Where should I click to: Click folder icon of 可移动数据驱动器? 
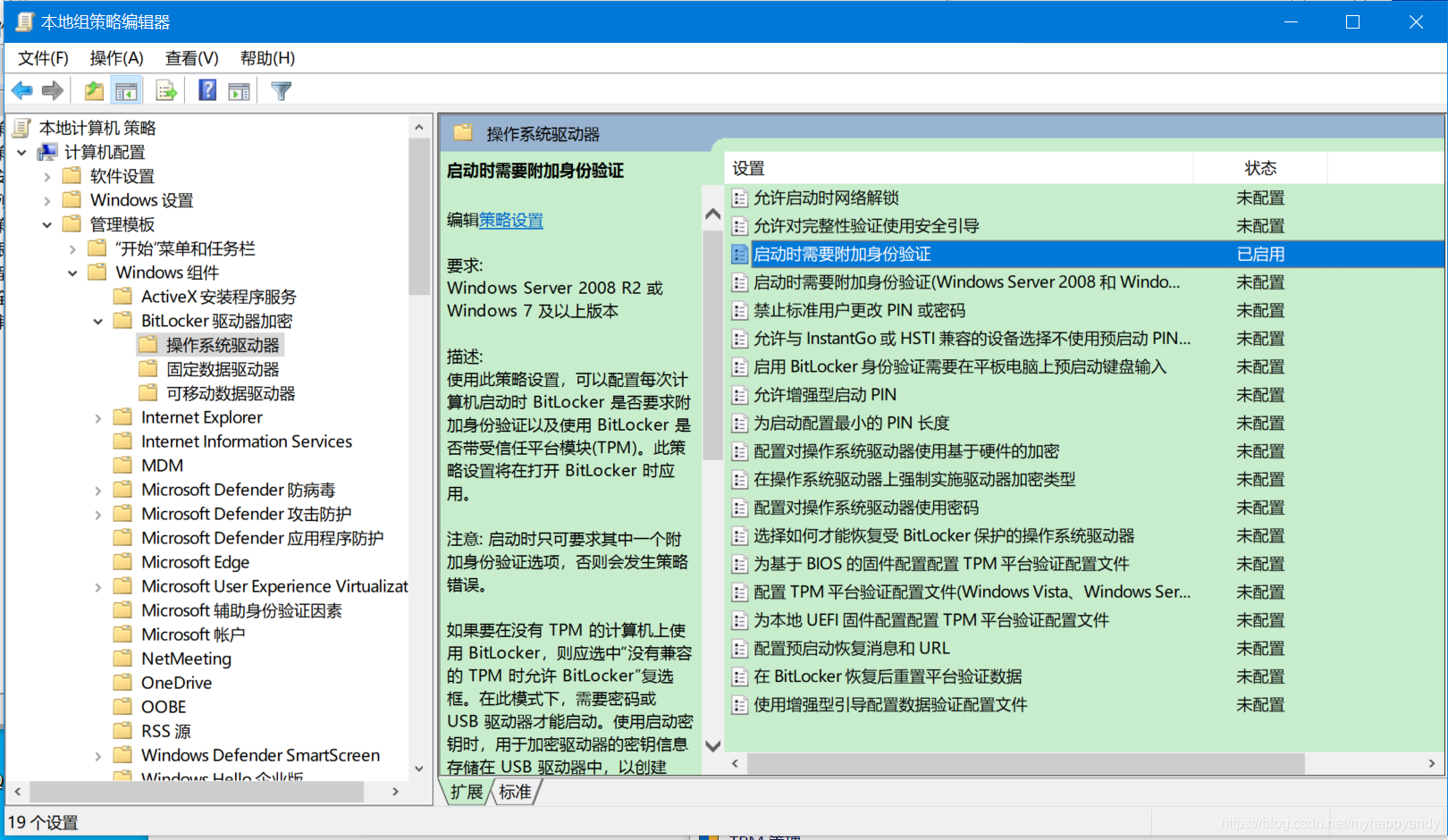tap(148, 393)
